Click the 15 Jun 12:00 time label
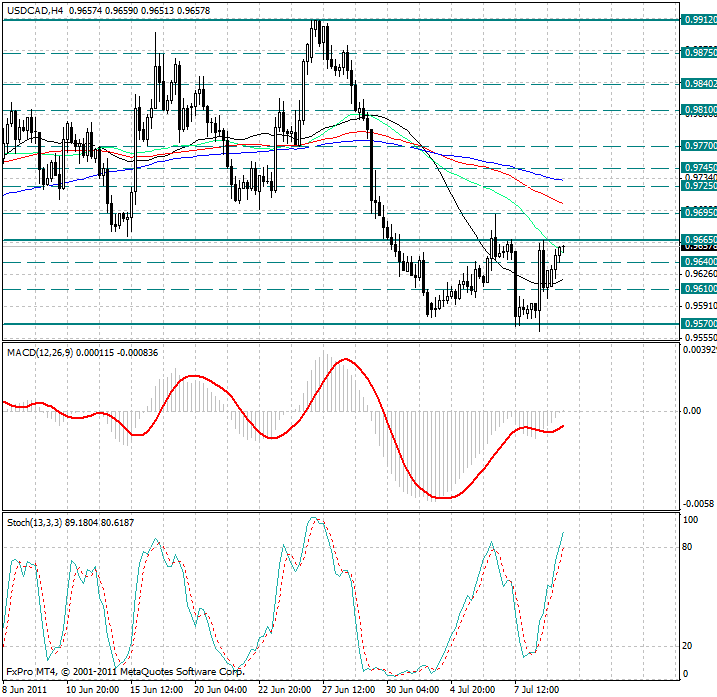Image resolution: width=717 pixels, height=697 pixels. pos(157,689)
